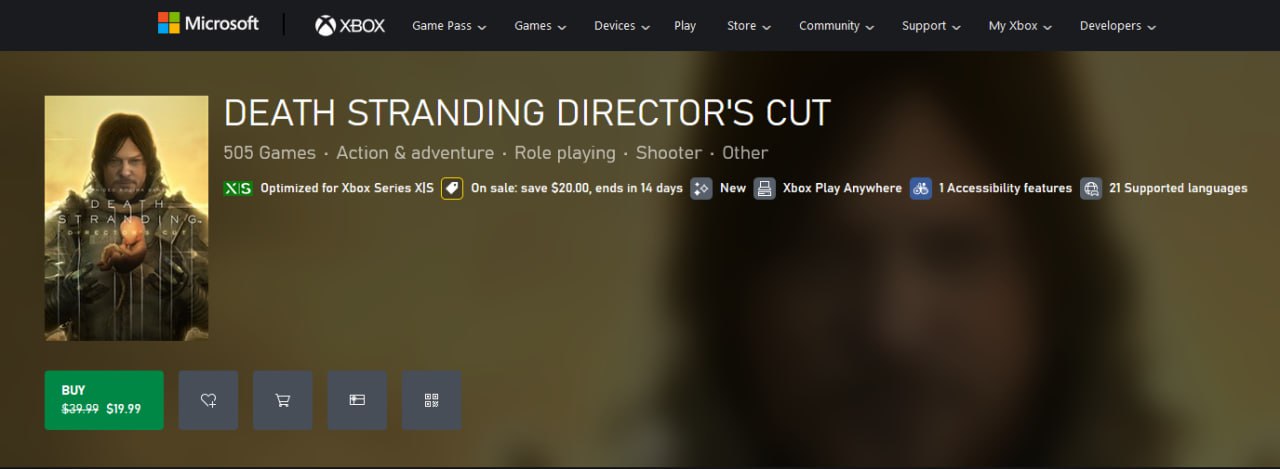The width and height of the screenshot is (1280, 469).
Task: Buy the game for $19.99
Action: (104, 400)
